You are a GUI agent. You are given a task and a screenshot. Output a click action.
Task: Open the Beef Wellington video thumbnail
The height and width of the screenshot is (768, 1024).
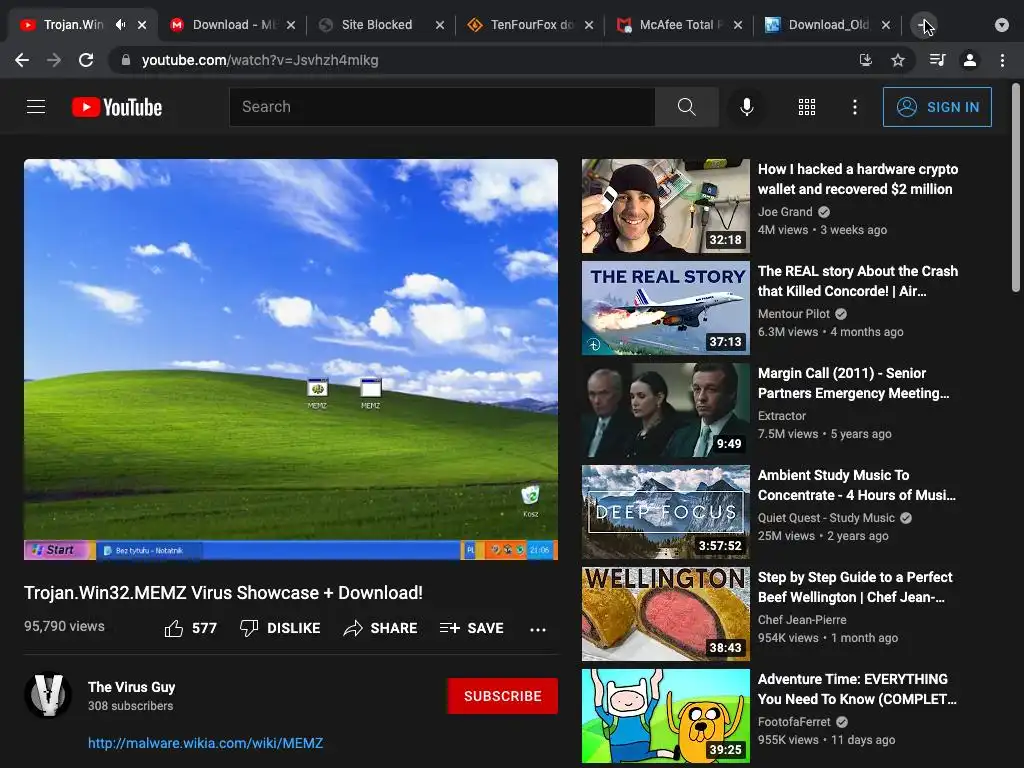pos(665,614)
